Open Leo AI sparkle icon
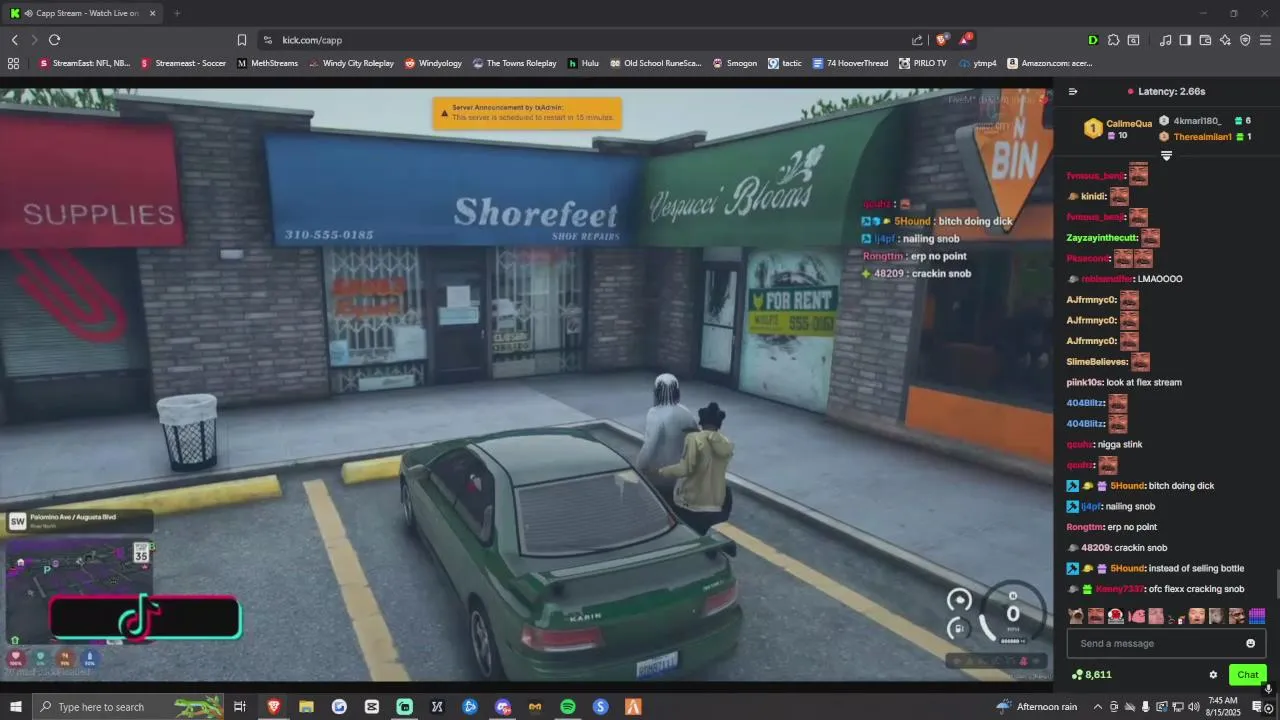The image size is (1280, 720). click(1225, 40)
